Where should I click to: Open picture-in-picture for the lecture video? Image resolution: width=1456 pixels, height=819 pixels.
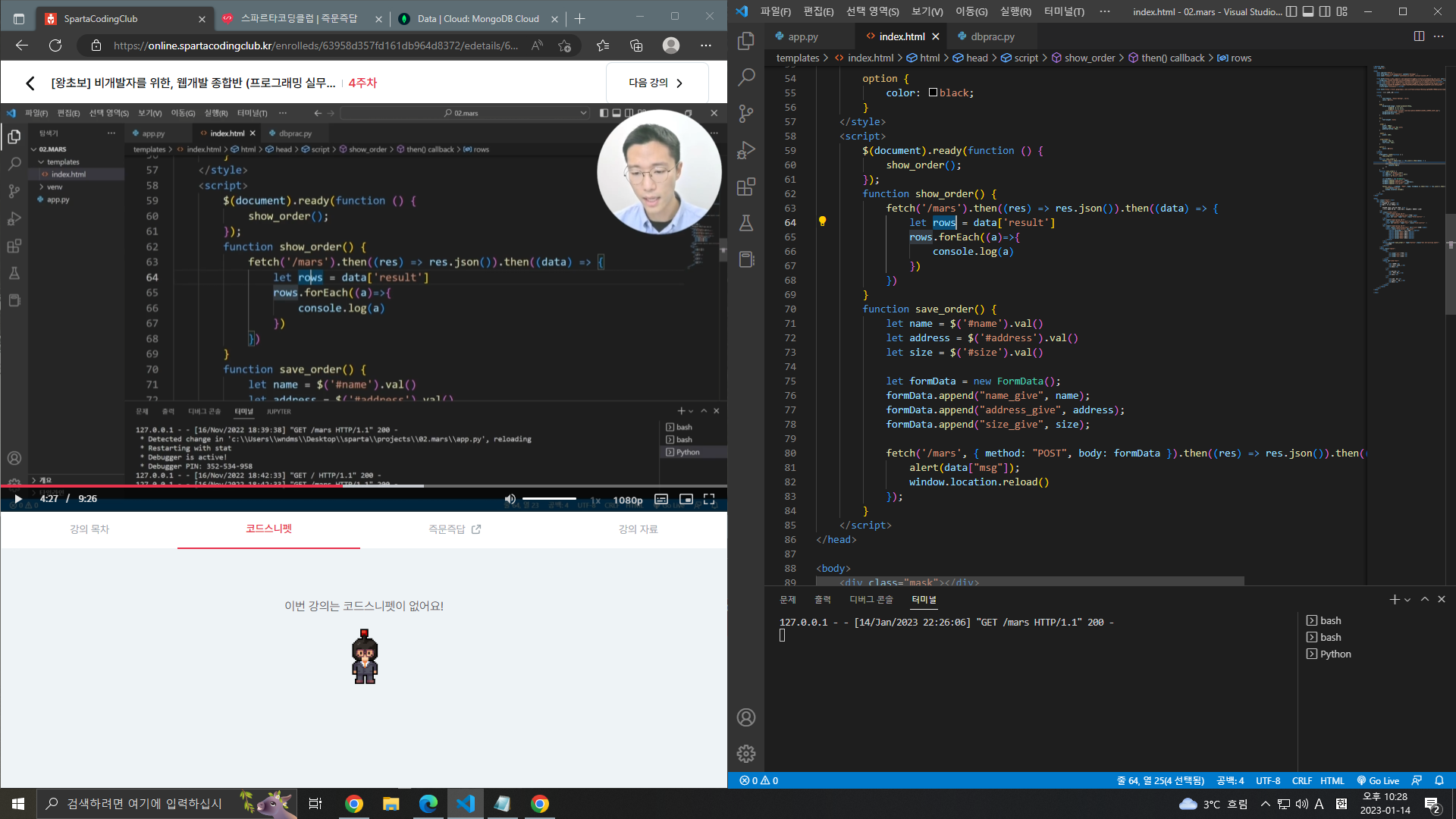click(686, 499)
